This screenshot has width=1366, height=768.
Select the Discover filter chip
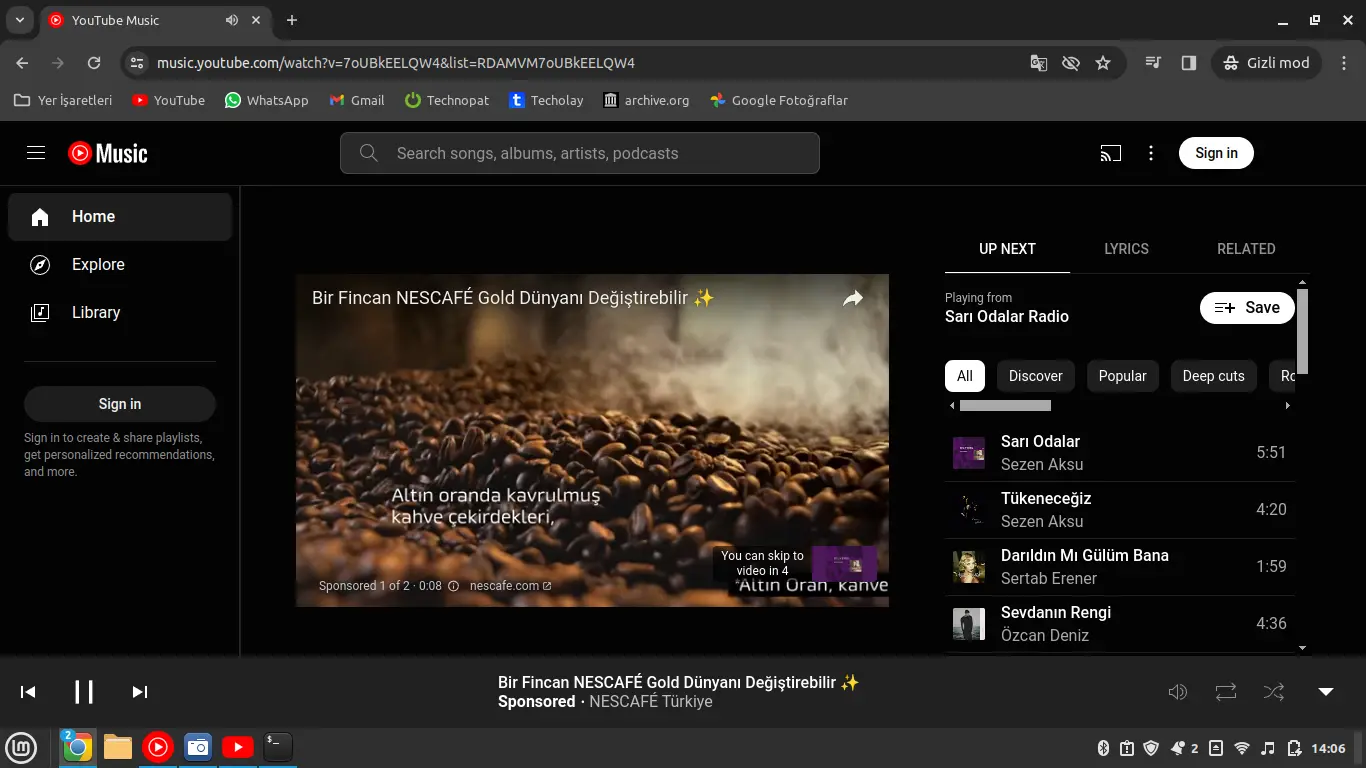pyautogui.click(x=1035, y=376)
